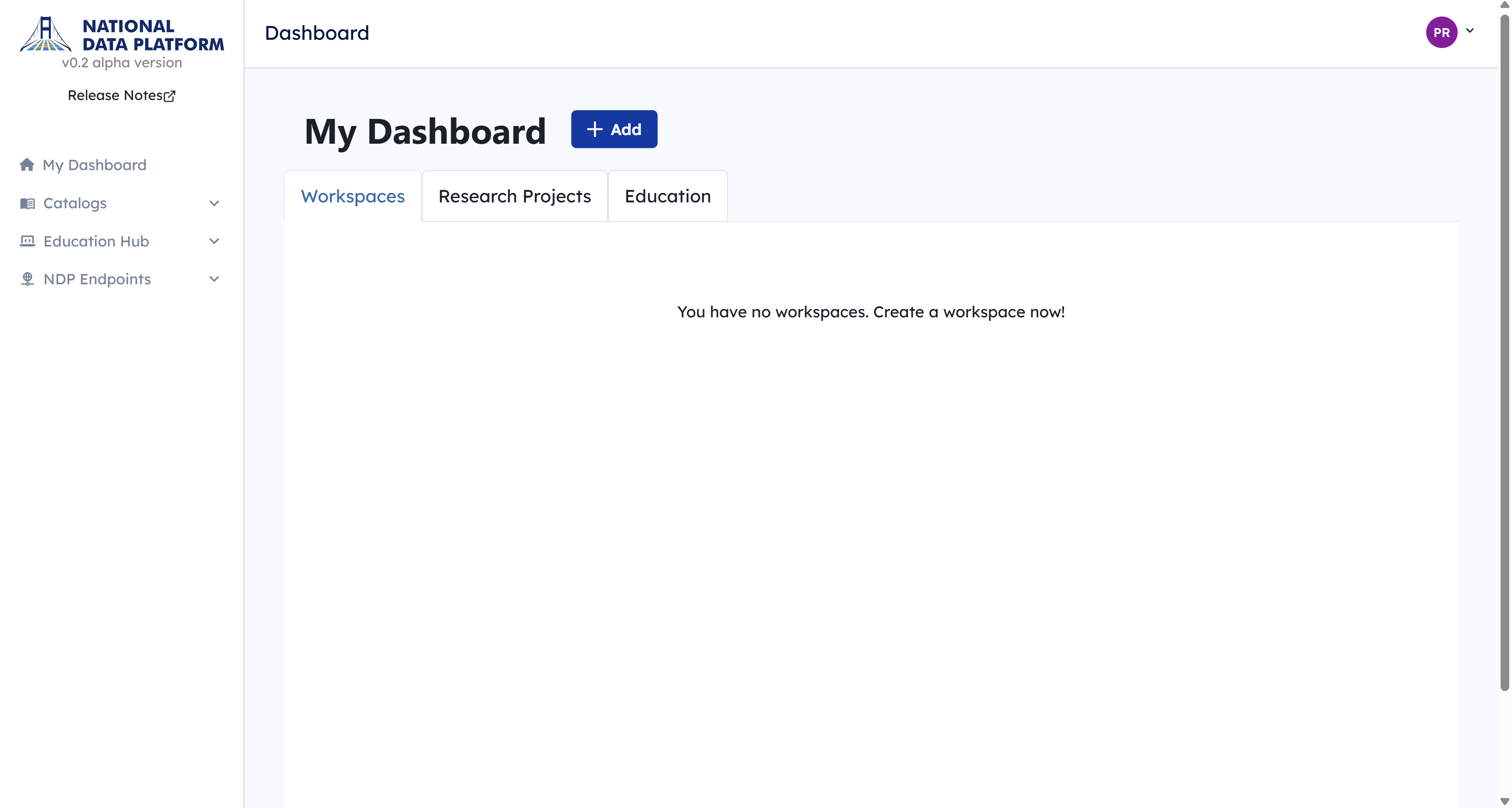Click the vertical page scrollbar thumb
Screen dimensions: 1512x808
pos(1505,352)
